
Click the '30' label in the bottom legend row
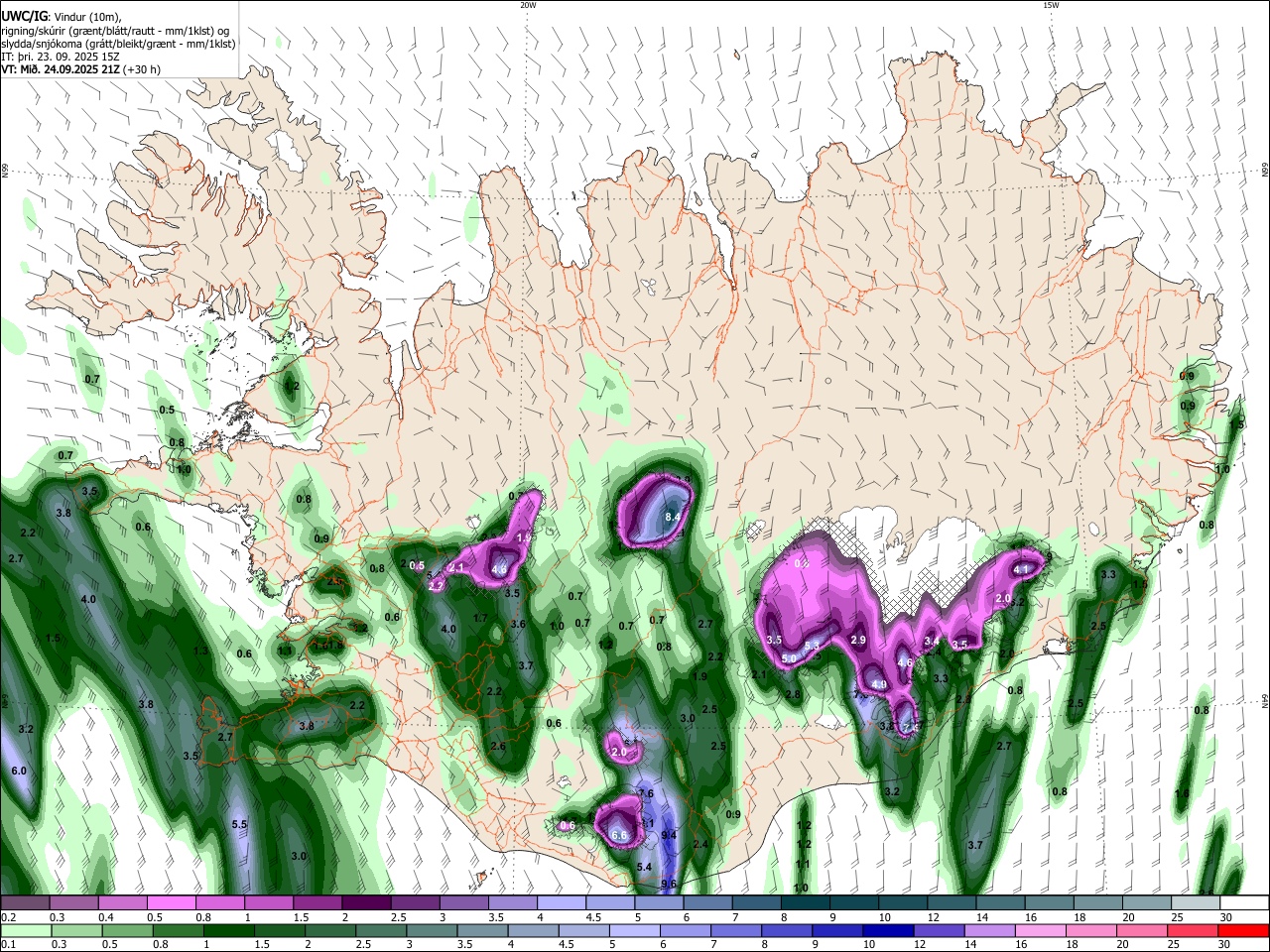click(1226, 944)
